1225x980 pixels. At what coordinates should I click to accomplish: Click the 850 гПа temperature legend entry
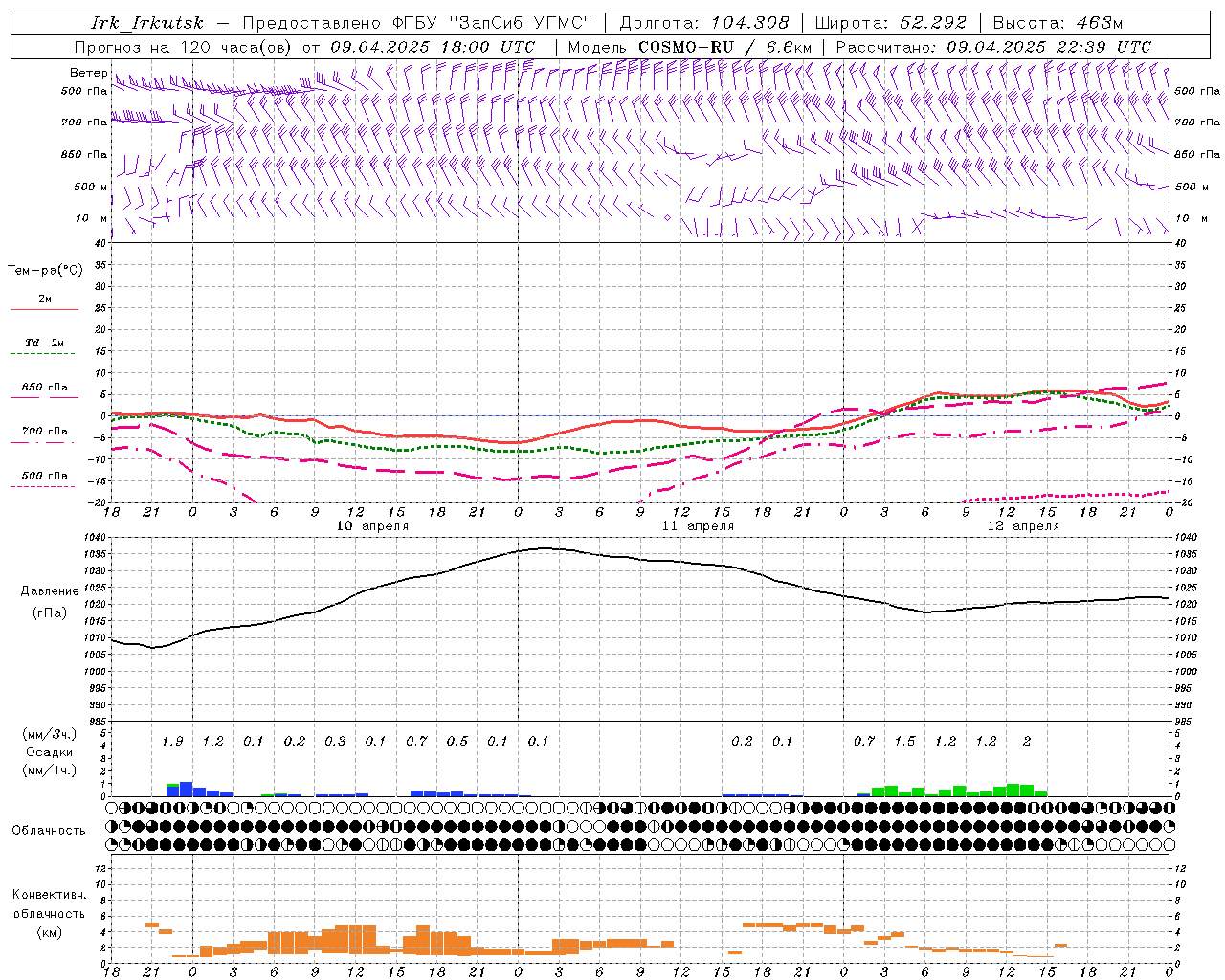click(44, 388)
